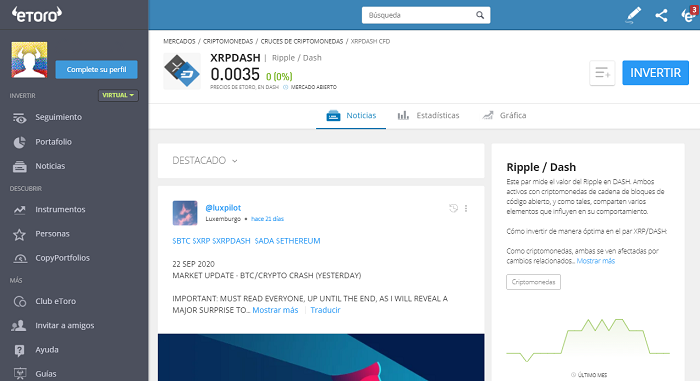Click the CRIPTOMONEDAS breadcrumb link
Viewport: 700px width, 381px height.
point(228,41)
